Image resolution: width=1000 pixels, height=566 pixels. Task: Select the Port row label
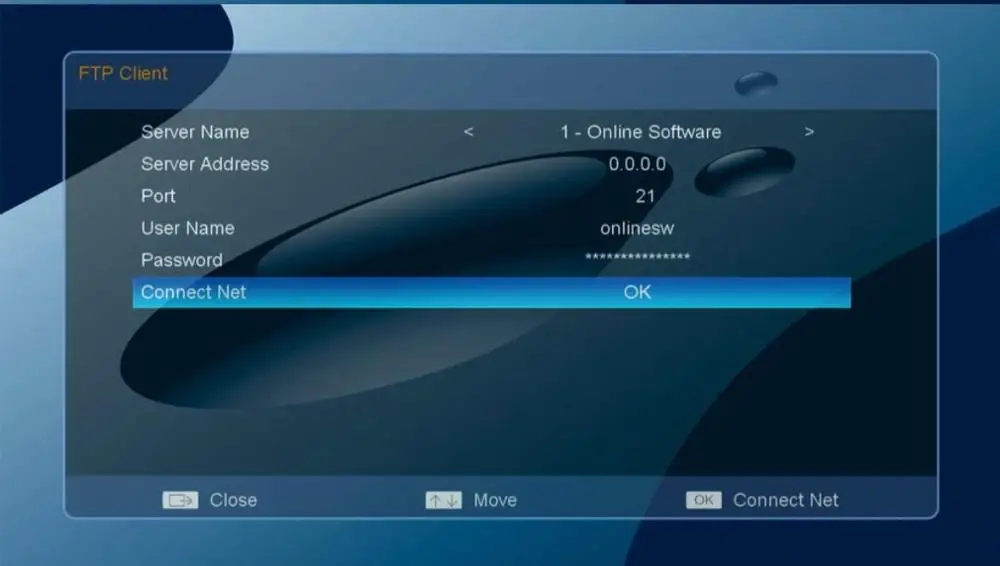[158, 196]
